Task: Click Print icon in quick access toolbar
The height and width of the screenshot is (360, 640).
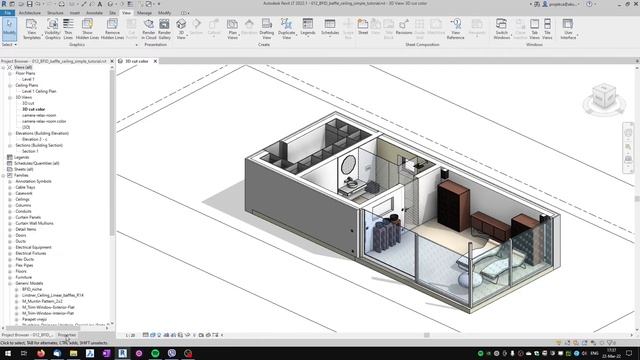Action: click(x=62, y=4)
